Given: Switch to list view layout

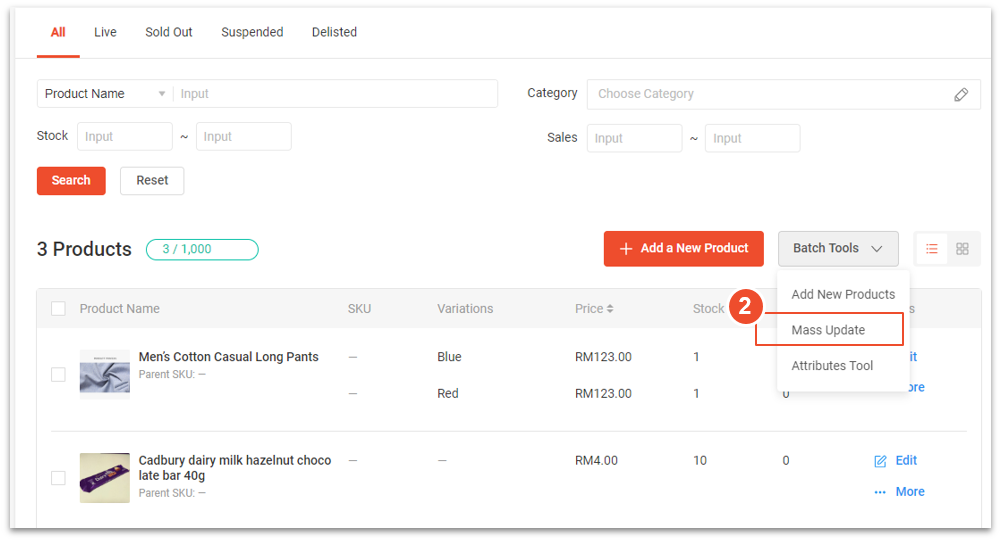Looking at the screenshot, I should point(932,249).
